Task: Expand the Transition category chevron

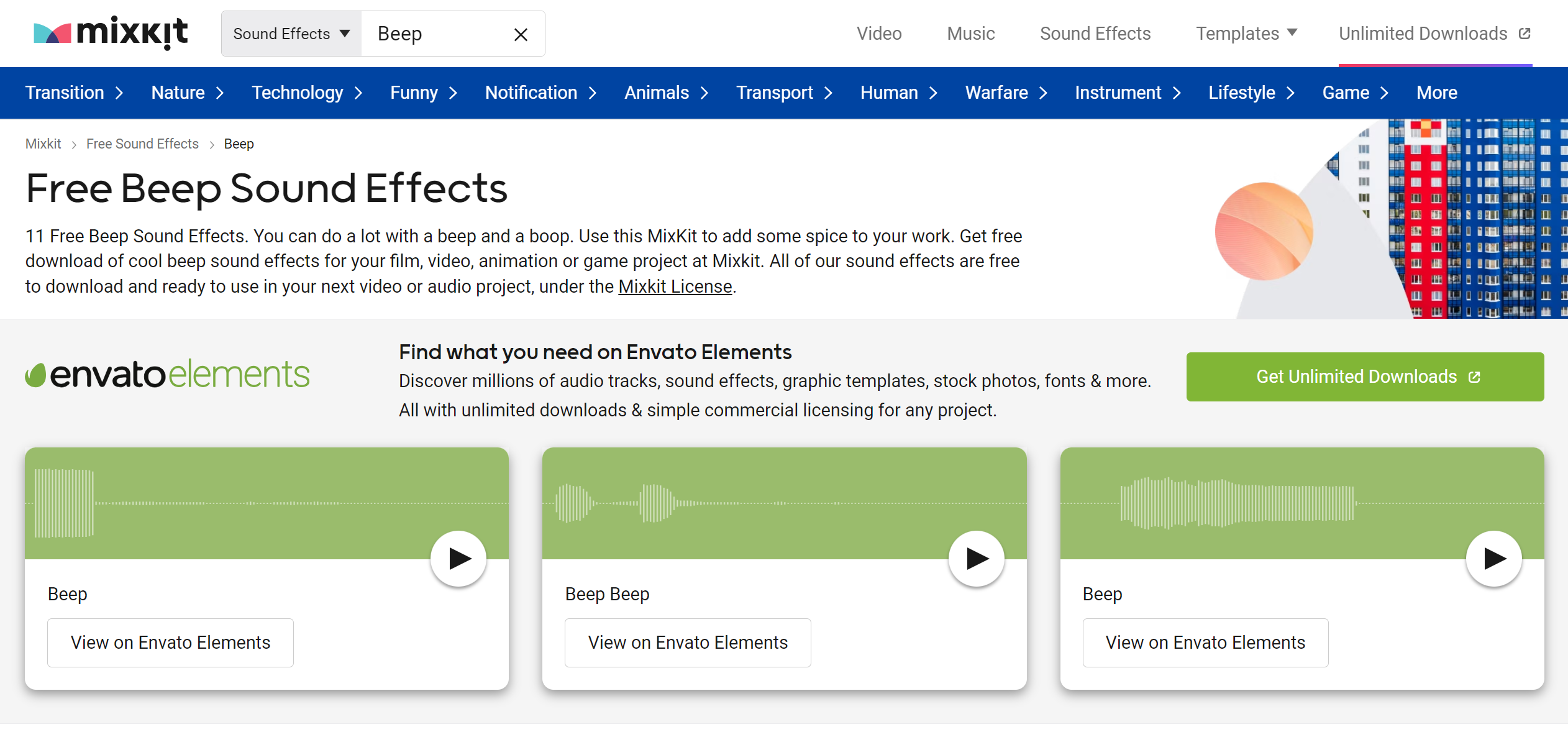Action: coord(119,93)
